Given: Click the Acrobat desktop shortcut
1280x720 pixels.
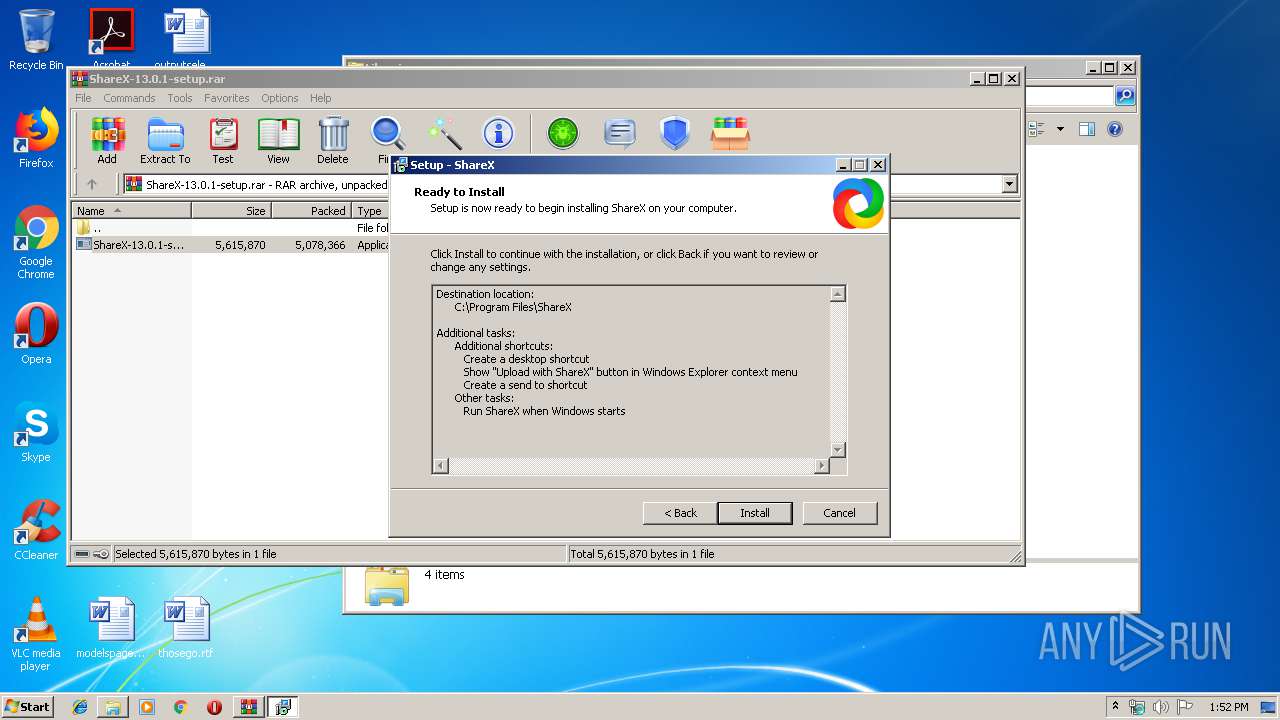Looking at the screenshot, I should tap(111, 40).
